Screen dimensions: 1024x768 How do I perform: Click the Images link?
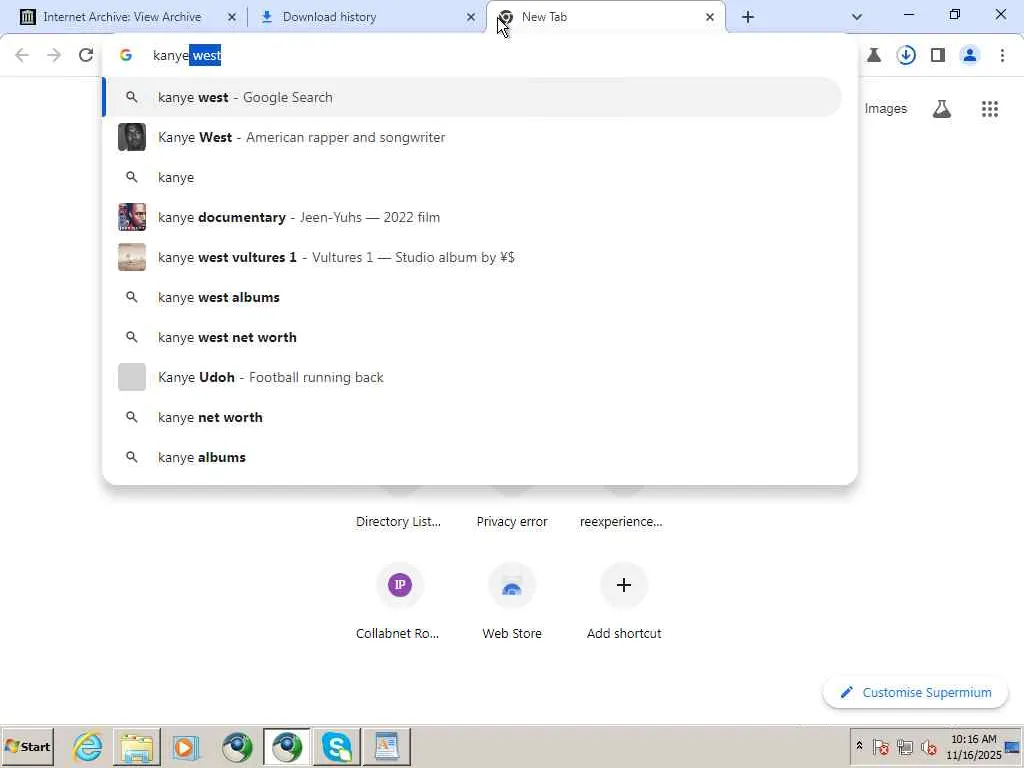[886, 109]
